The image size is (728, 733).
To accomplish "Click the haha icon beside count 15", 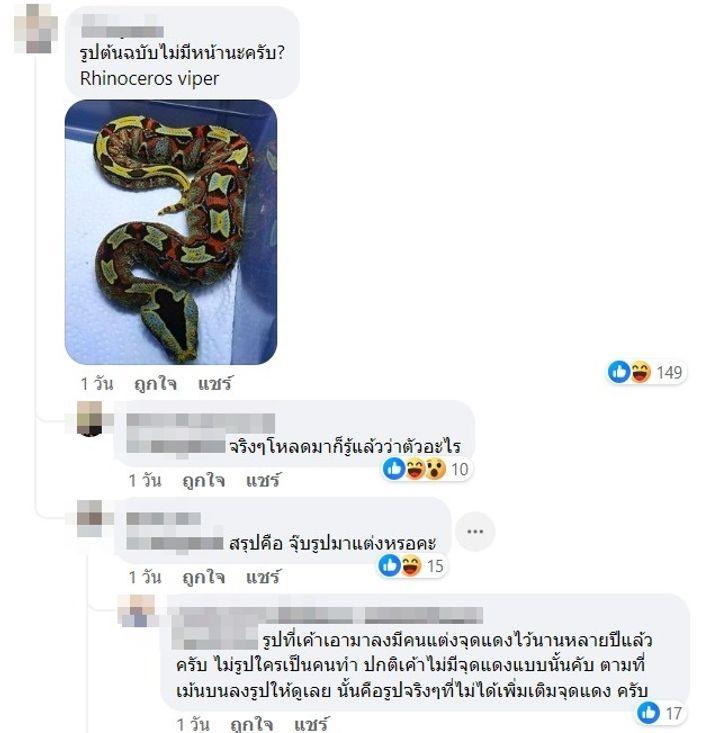I will [411, 566].
